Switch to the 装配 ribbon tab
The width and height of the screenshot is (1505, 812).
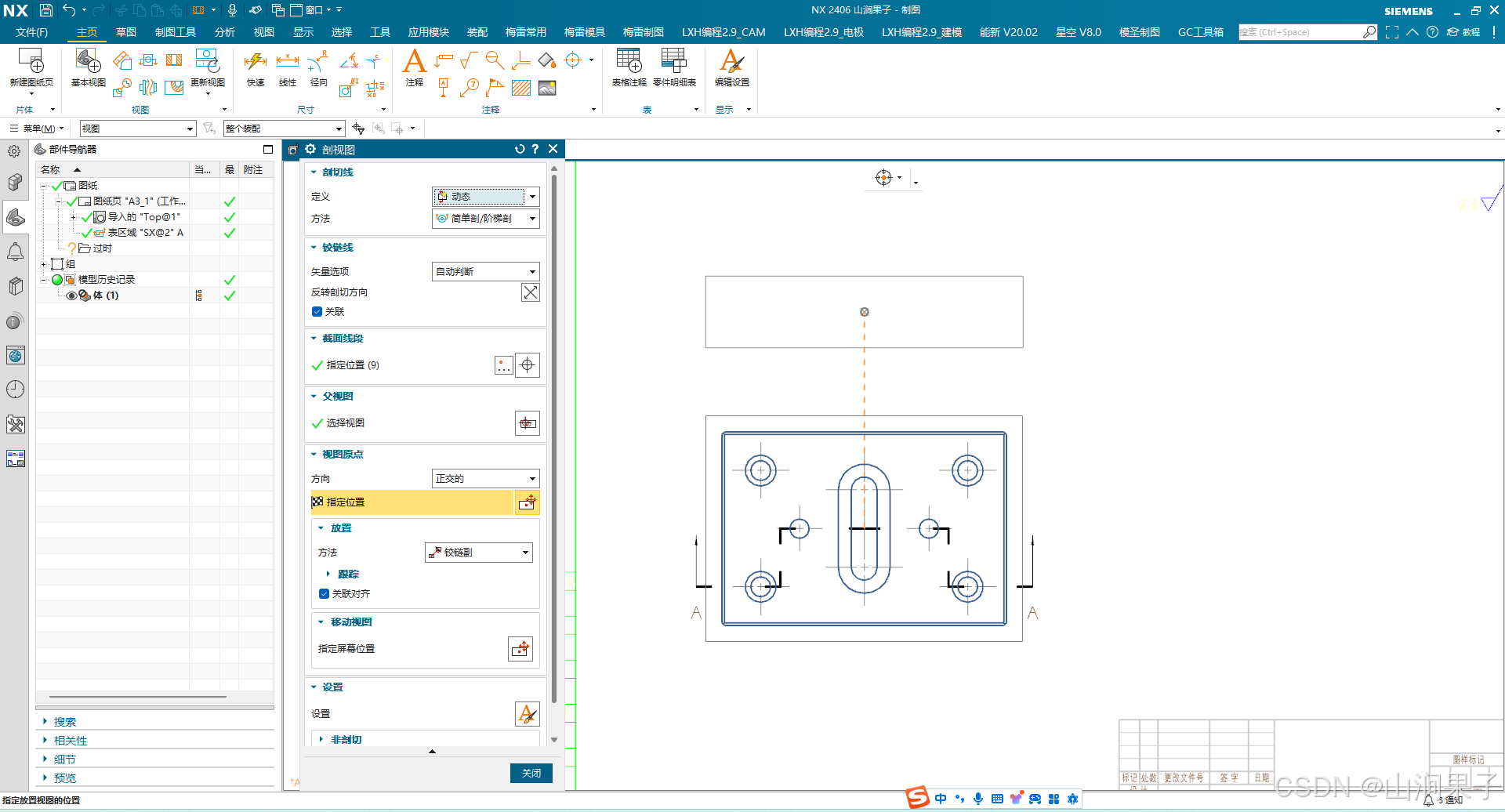pyautogui.click(x=477, y=32)
